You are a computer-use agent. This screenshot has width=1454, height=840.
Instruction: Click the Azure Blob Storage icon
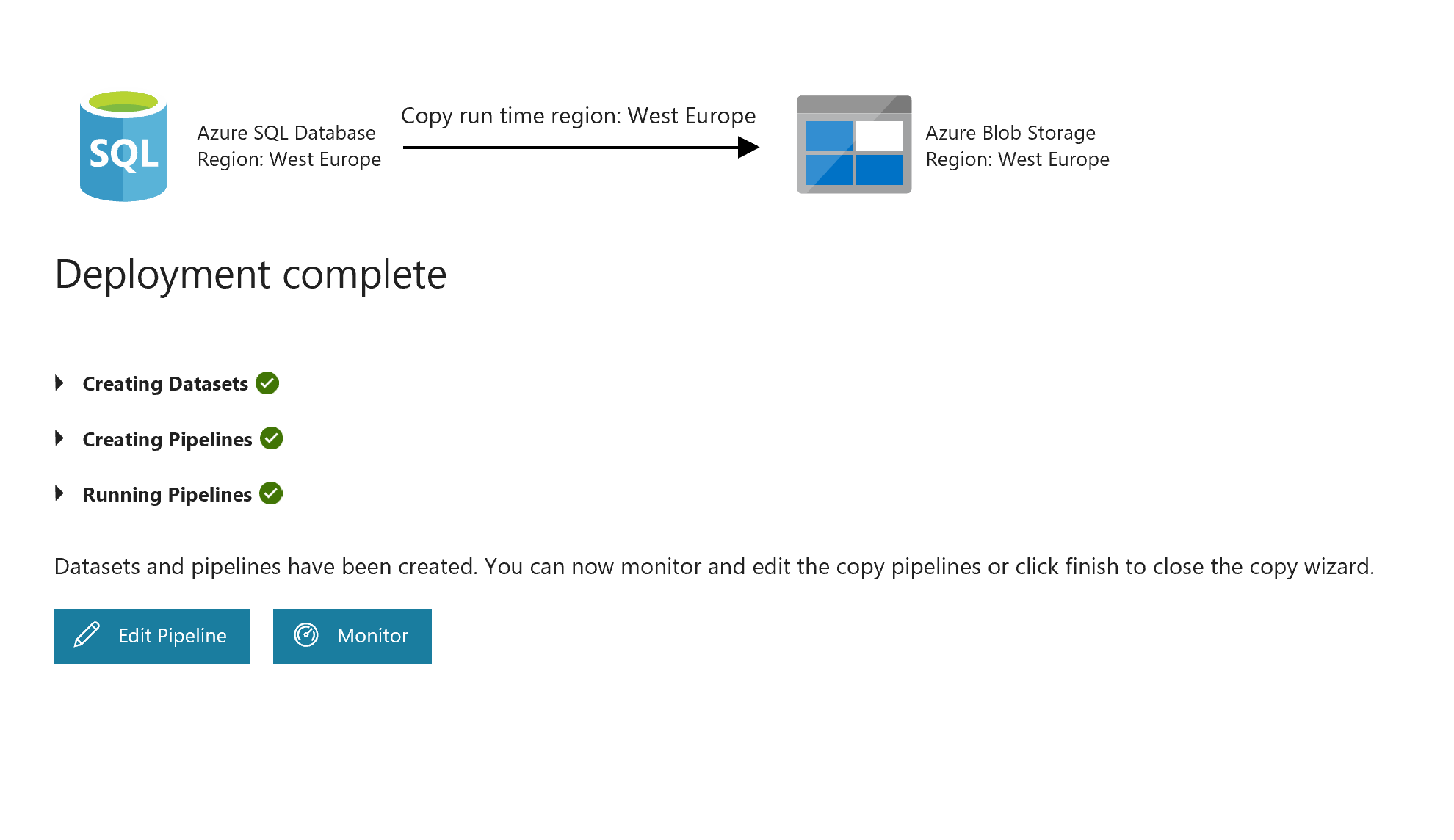click(x=854, y=145)
